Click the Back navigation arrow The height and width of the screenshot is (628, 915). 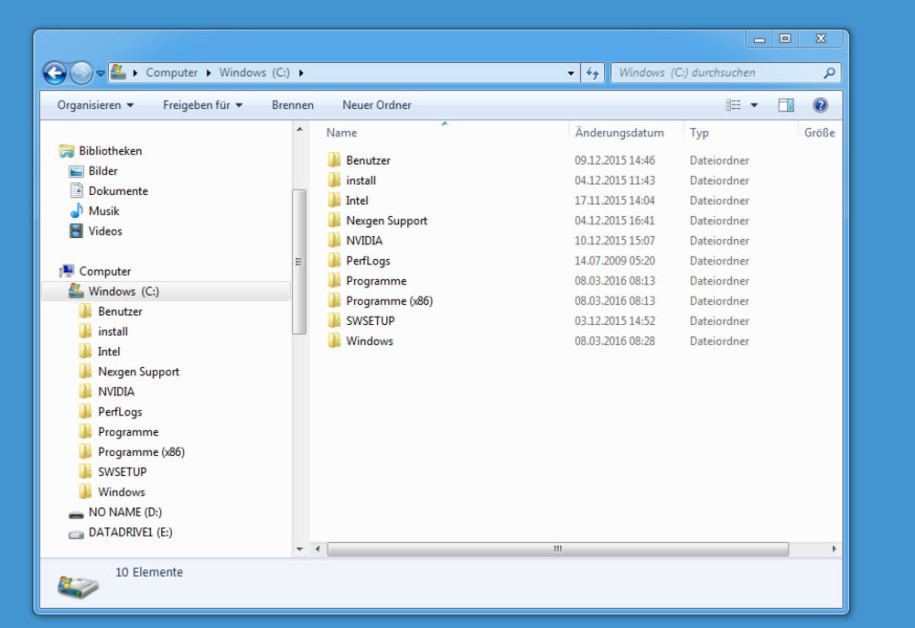point(55,73)
